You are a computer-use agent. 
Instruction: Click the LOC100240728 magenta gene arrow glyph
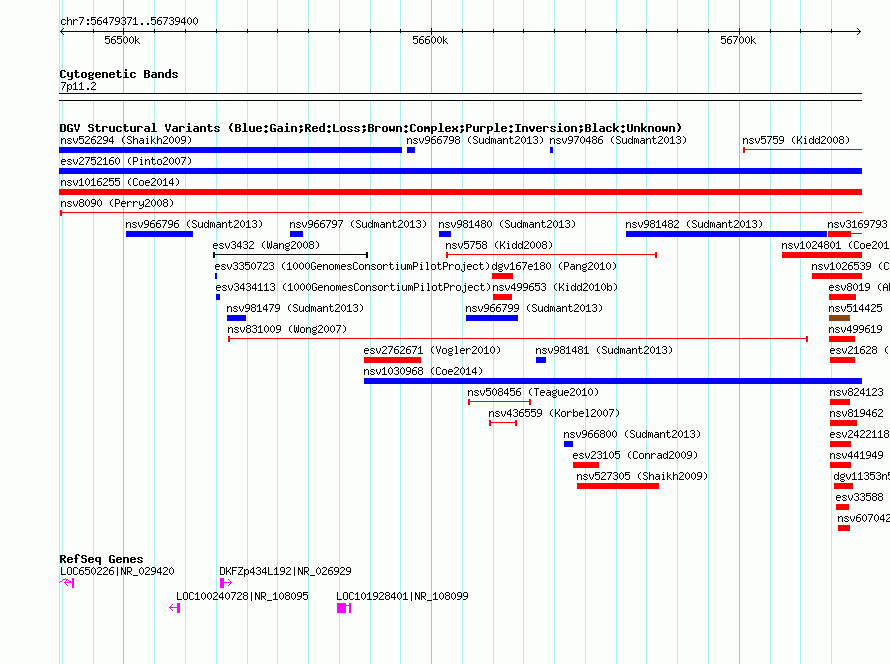[175, 608]
